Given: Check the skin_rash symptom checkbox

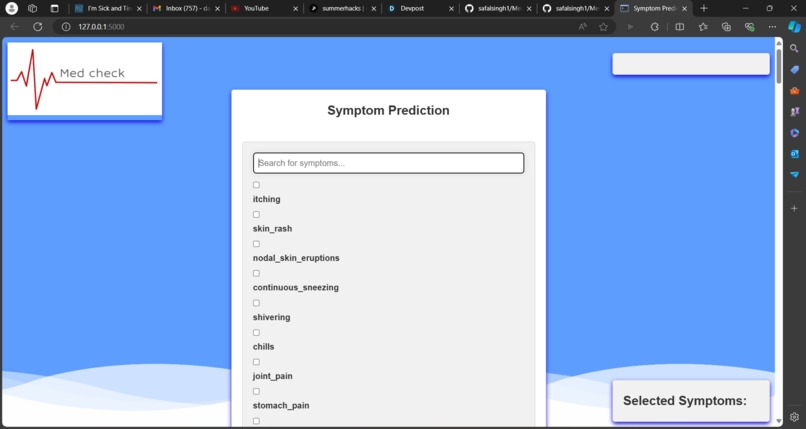Looking at the screenshot, I should tap(256, 214).
